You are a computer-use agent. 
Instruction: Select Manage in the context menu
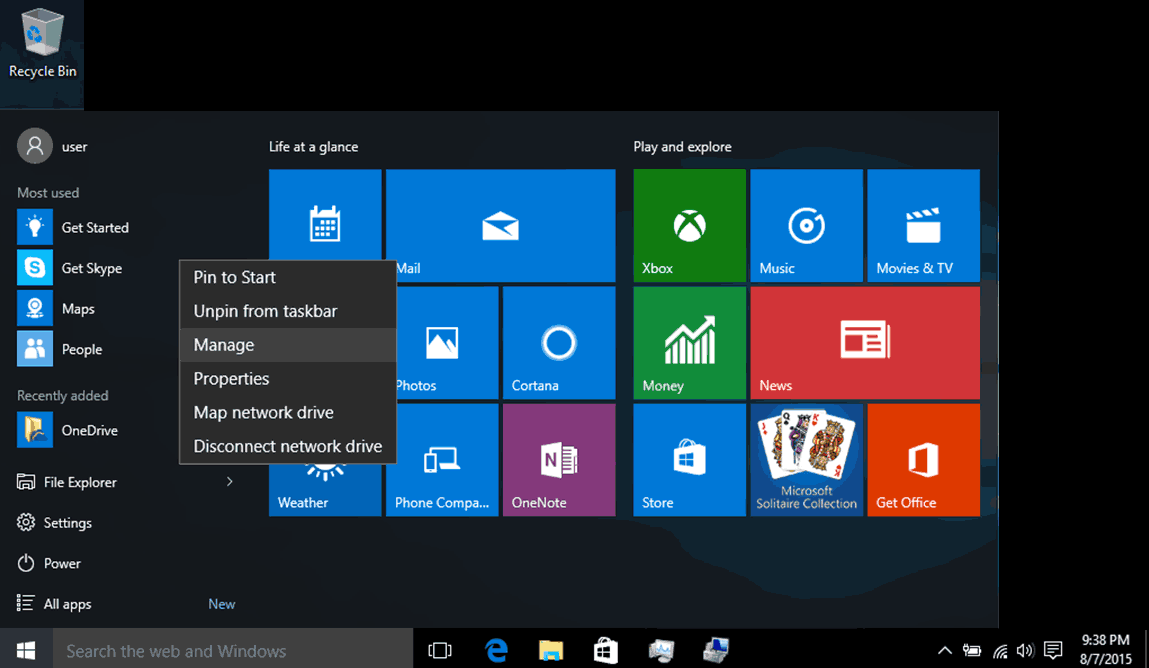point(288,345)
